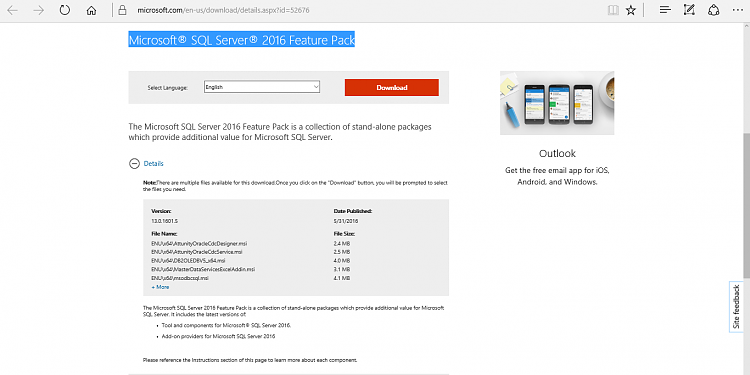The height and width of the screenshot is (375, 750).
Task: Click the address bar URL field
Action: click(x=223, y=10)
